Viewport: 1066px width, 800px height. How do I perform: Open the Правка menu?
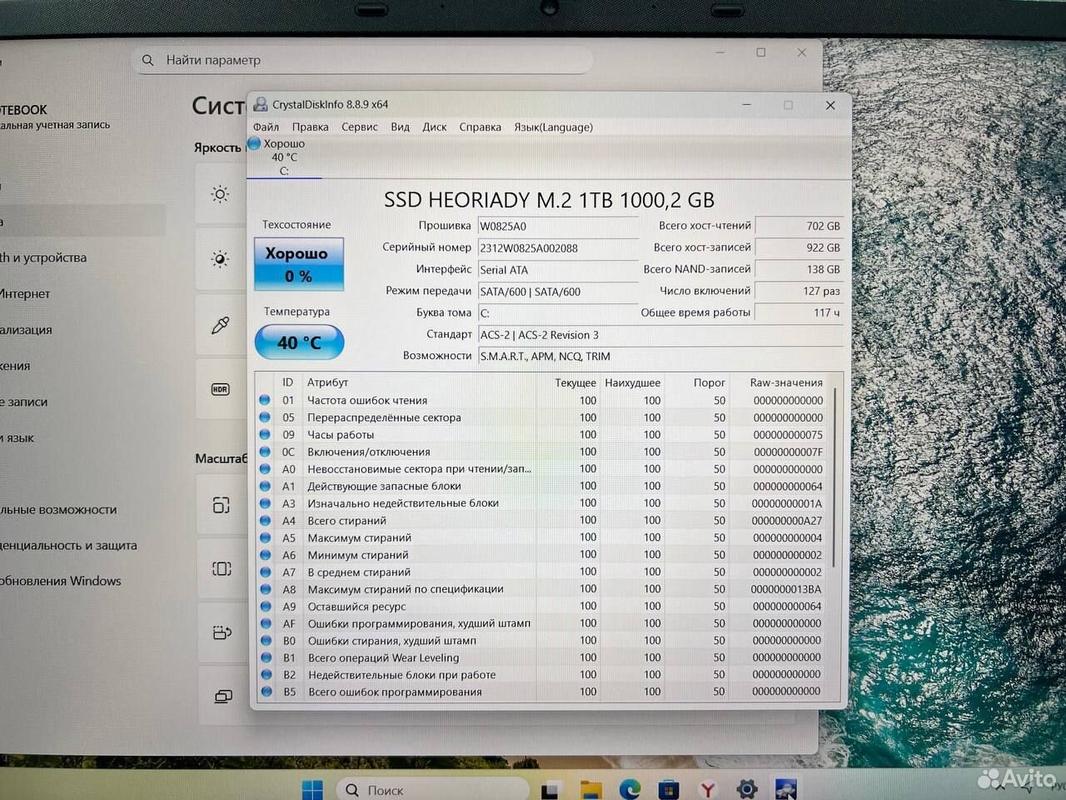(310, 127)
